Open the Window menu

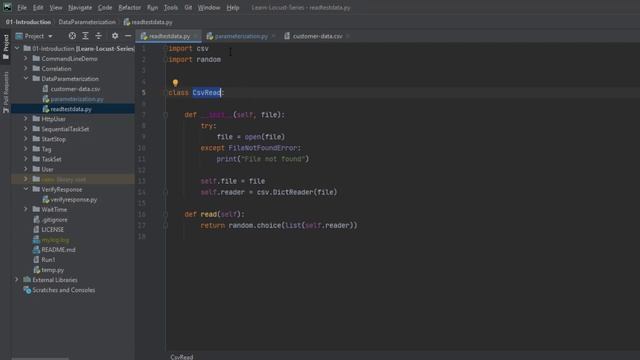tap(209, 8)
